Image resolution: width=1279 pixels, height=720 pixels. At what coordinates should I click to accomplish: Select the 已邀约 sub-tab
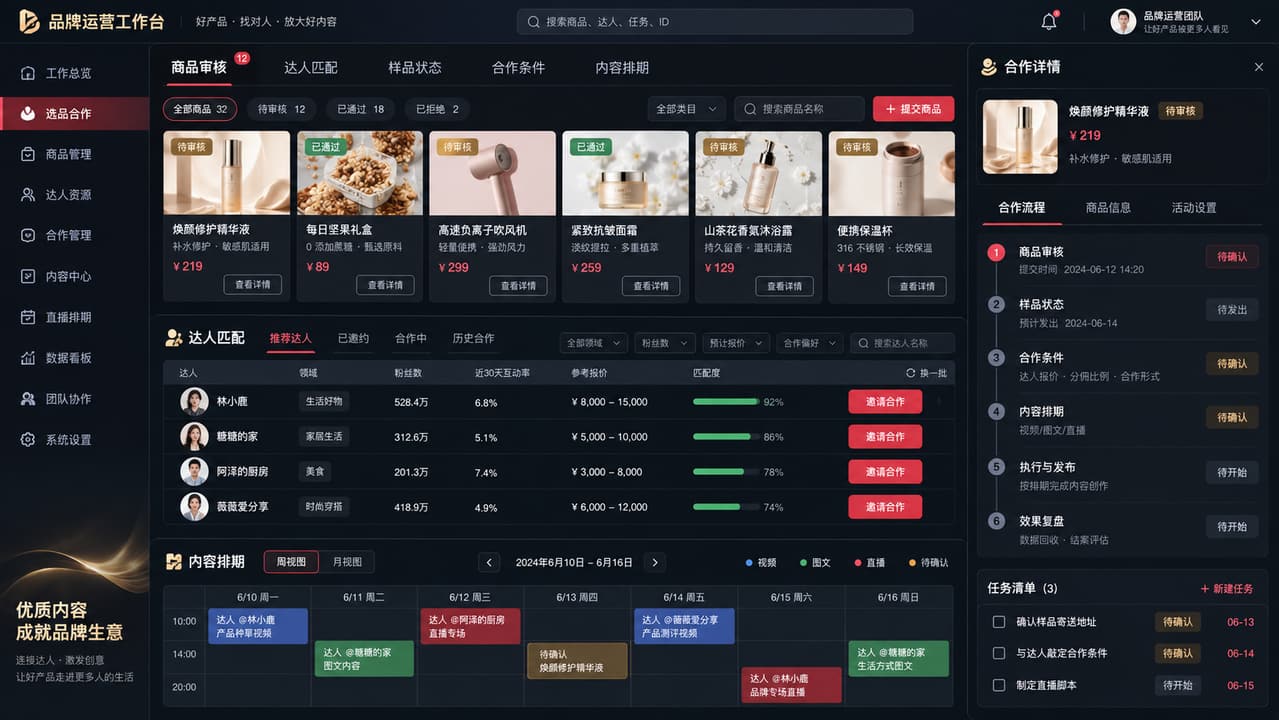coord(353,338)
